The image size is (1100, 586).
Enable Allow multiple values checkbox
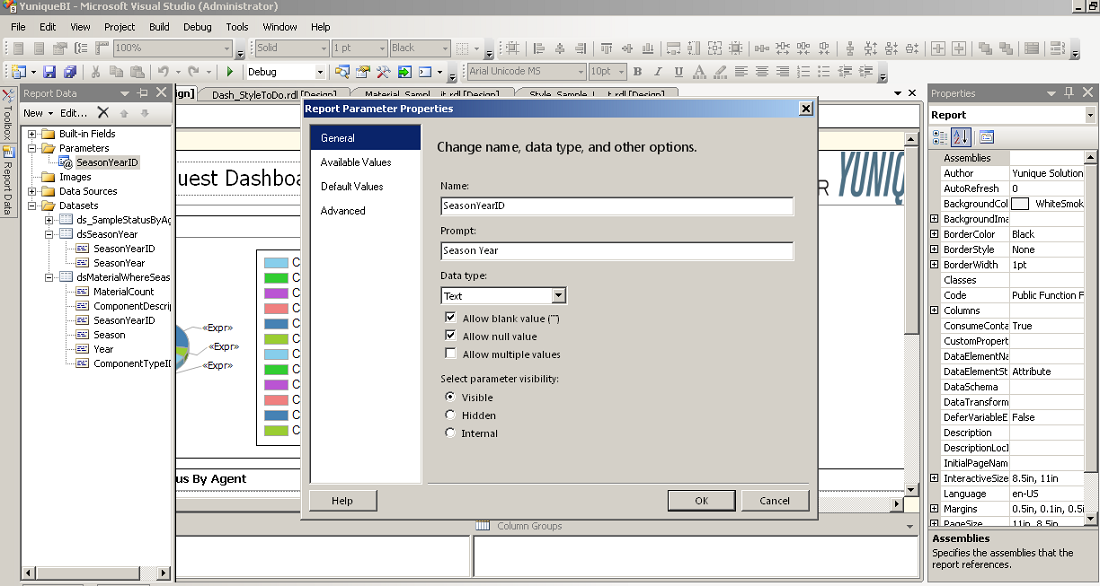(450, 354)
